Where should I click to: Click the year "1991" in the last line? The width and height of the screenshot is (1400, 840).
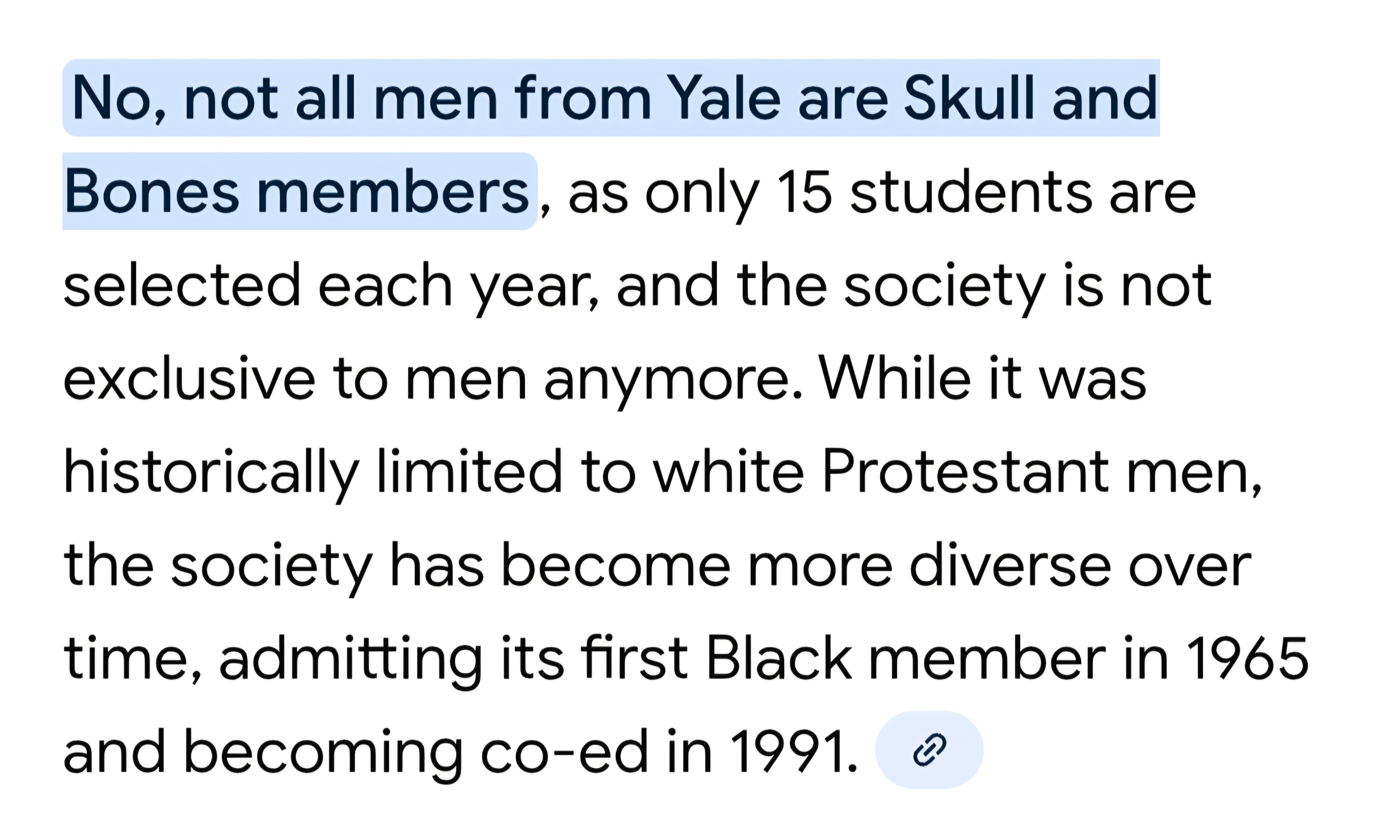[x=792, y=753]
